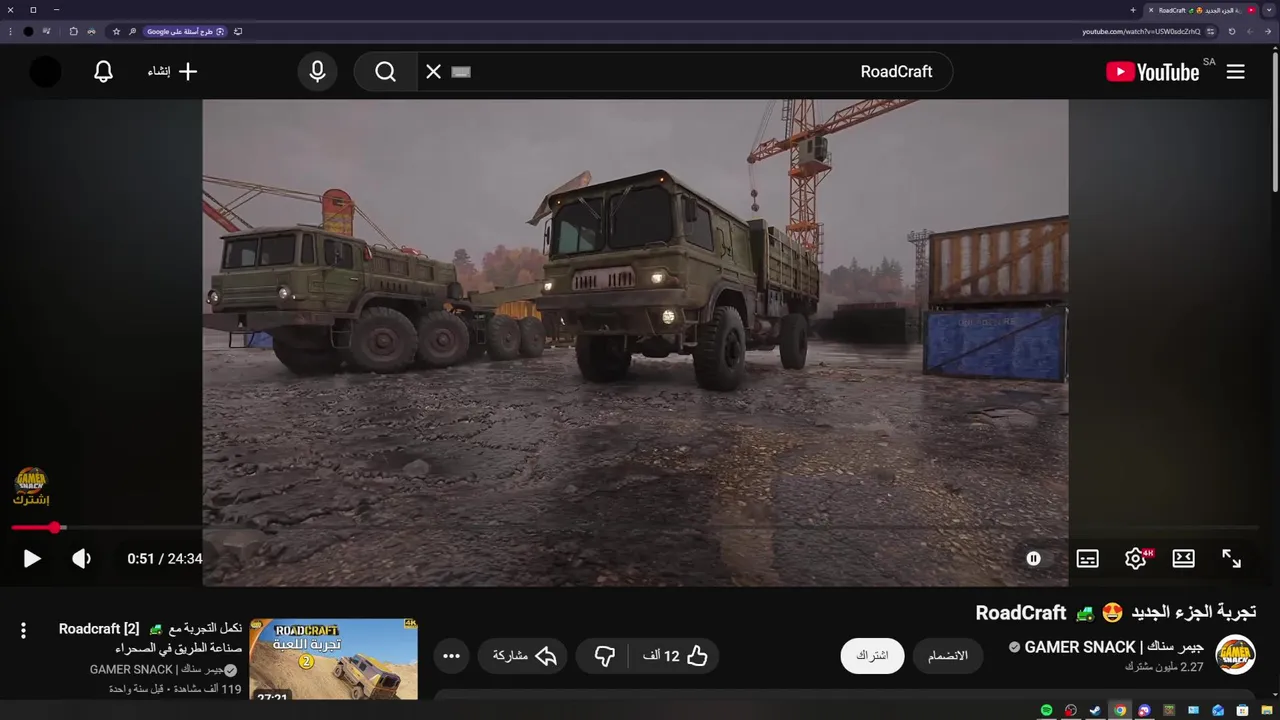Go to the YouTube home logo

[1152, 72]
